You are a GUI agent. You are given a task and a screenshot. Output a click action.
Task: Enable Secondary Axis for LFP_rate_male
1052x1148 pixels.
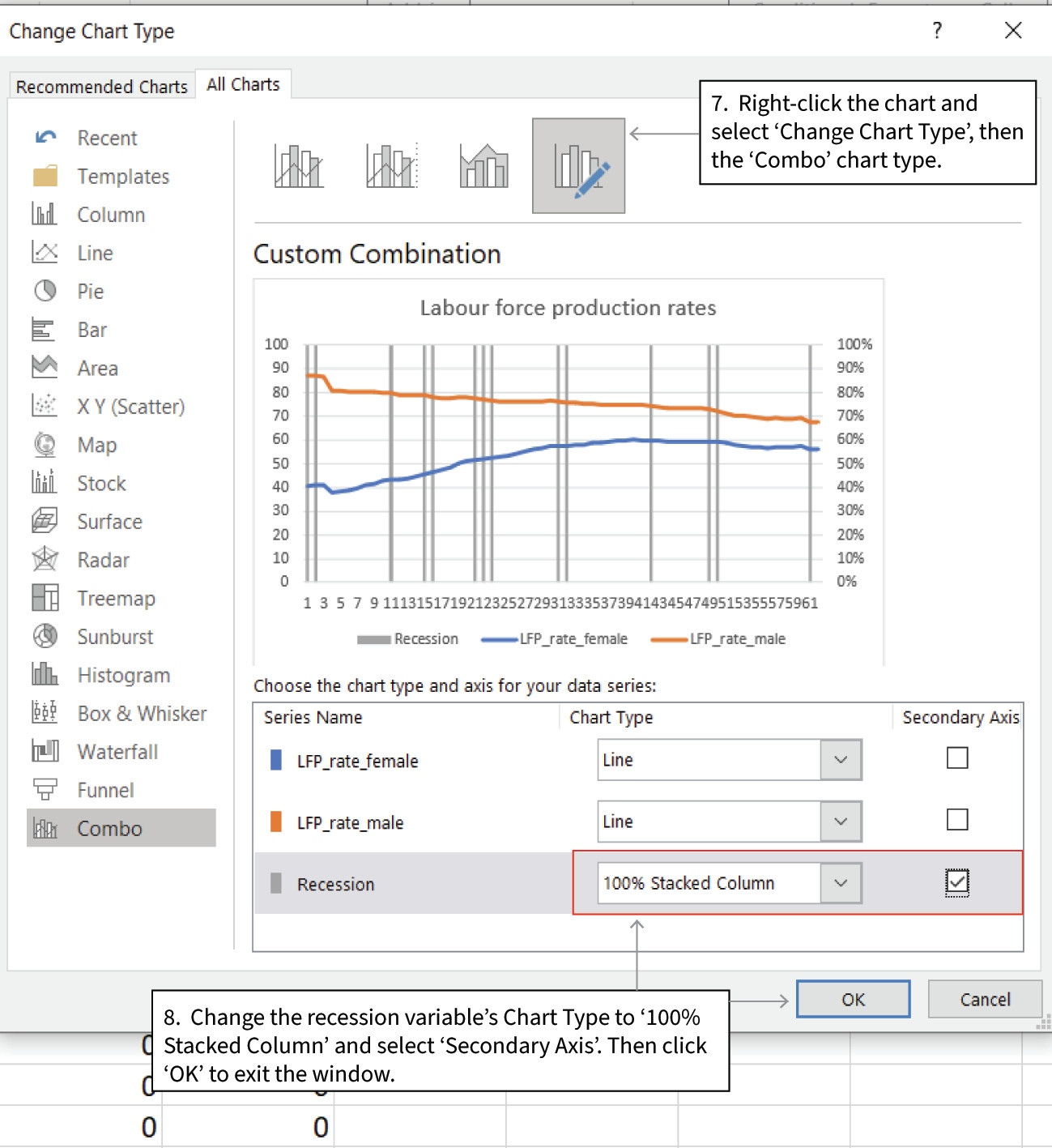coord(956,819)
